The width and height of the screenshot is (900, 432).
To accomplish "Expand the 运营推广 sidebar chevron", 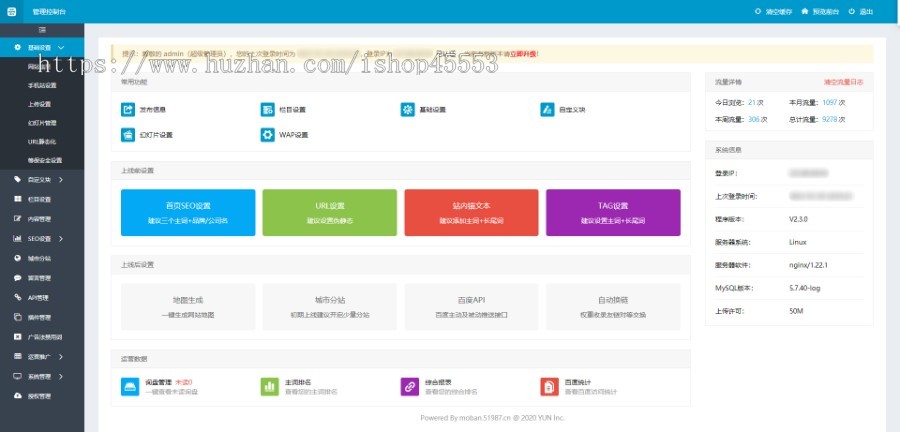I will (x=61, y=357).
